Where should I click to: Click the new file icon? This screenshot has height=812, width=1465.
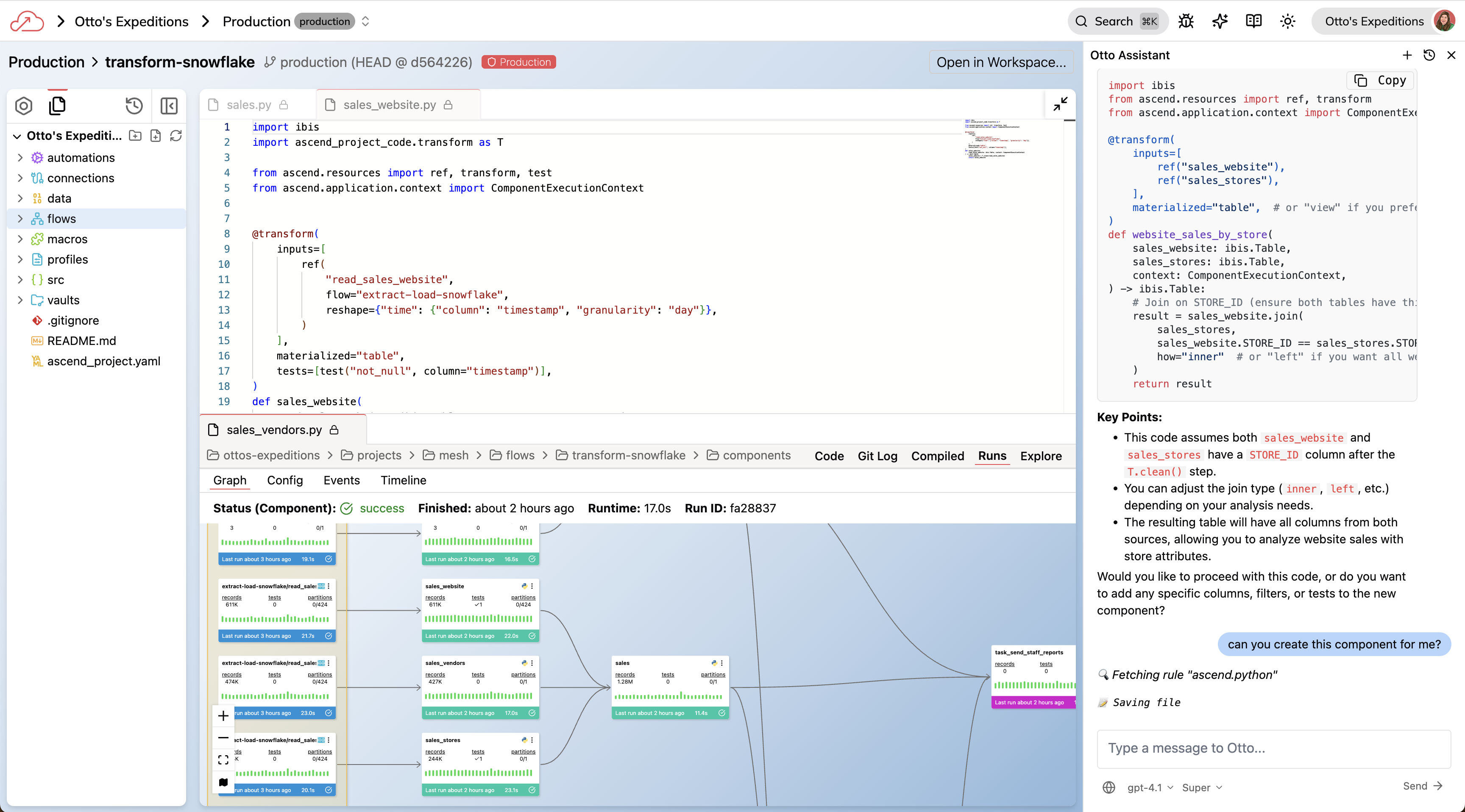tap(155, 135)
